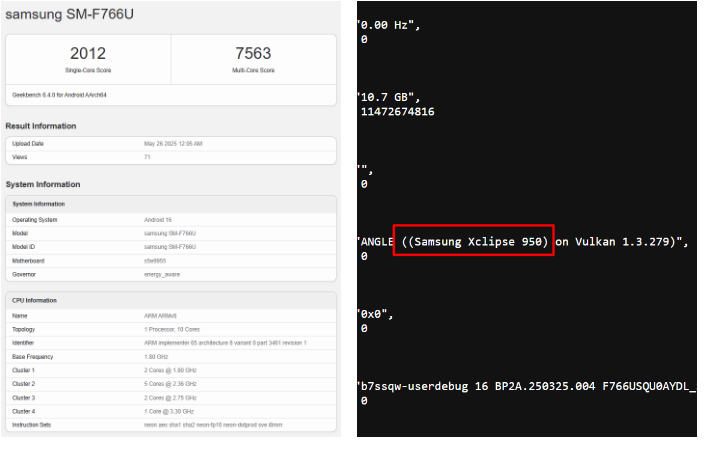The image size is (706, 451).
Task: Select the 'ARM implementer 65 architecture 8' identifier value
Action: pos(225,343)
